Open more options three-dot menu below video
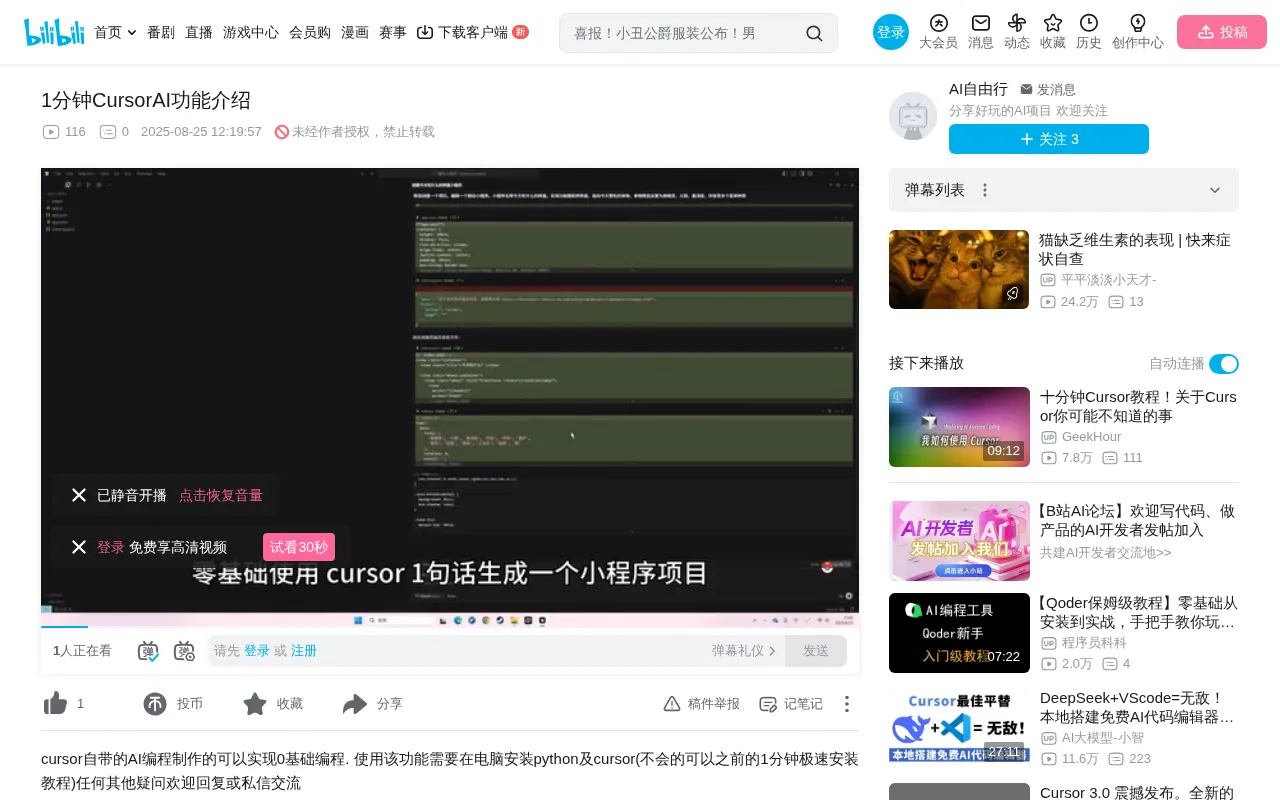The width and height of the screenshot is (1280, 800). (847, 704)
